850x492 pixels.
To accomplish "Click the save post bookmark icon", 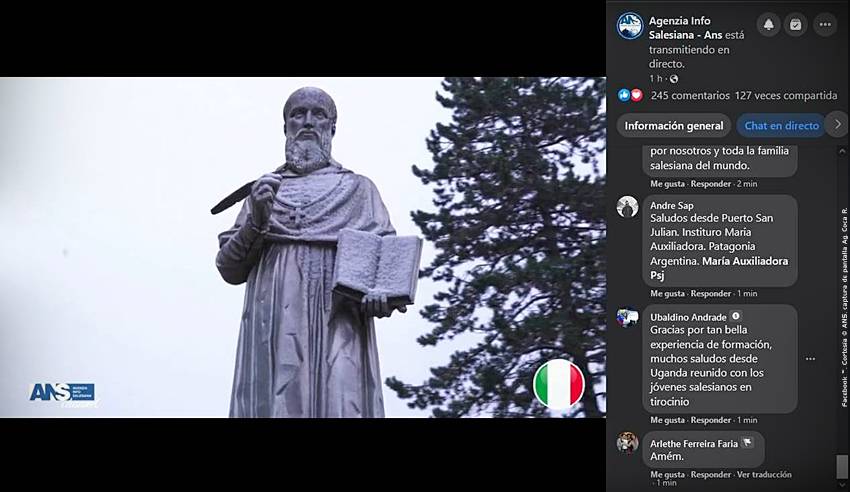I will (x=795, y=25).
